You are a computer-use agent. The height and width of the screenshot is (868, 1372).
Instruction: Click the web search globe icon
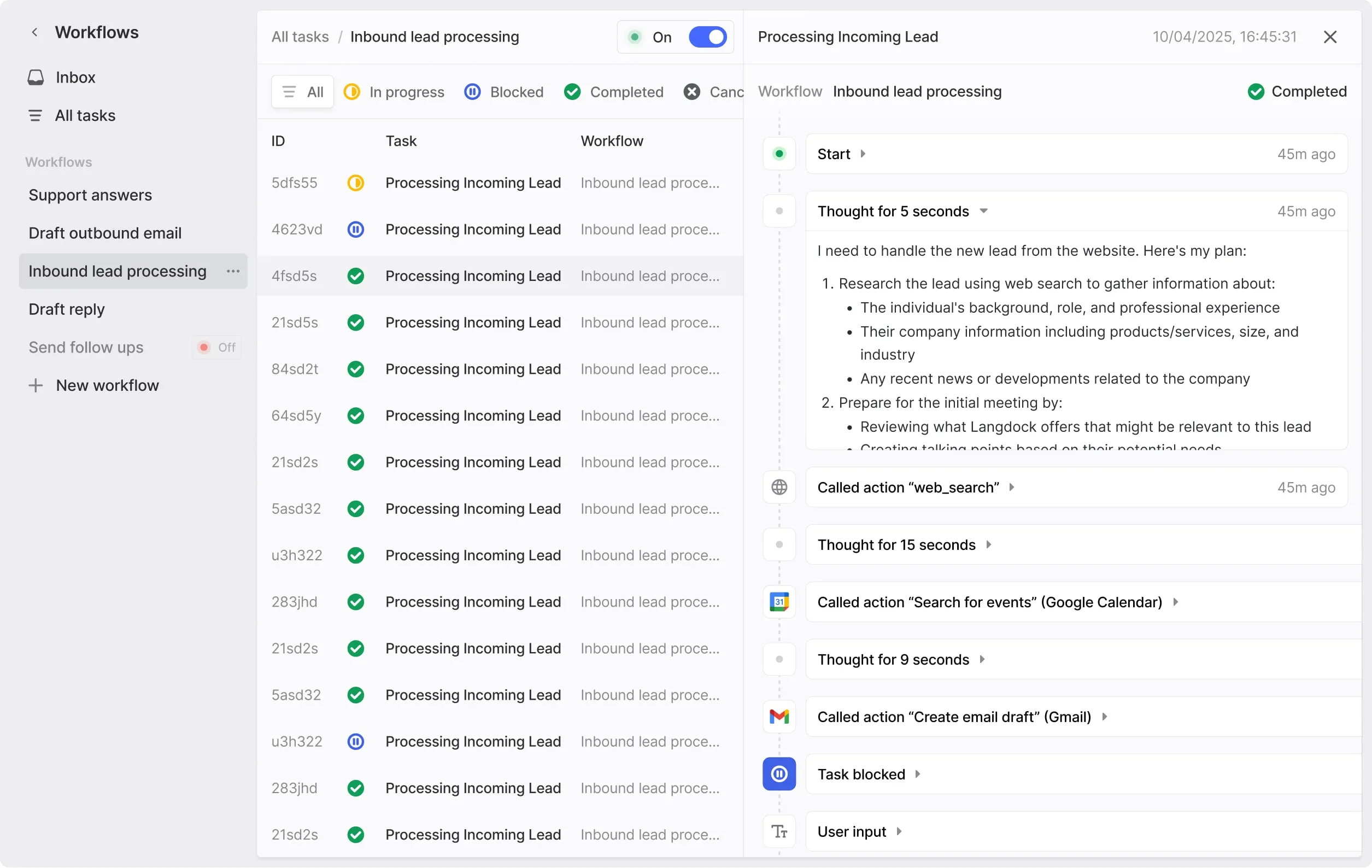[779, 487]
